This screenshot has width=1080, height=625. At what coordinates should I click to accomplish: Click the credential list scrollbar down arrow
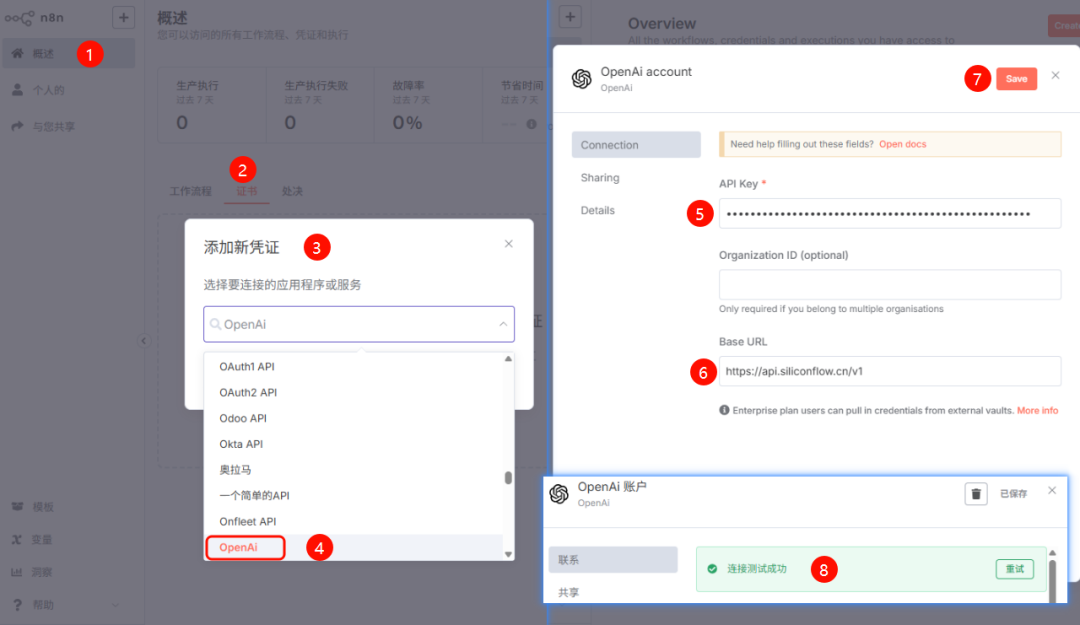click(x=508, y=554)
